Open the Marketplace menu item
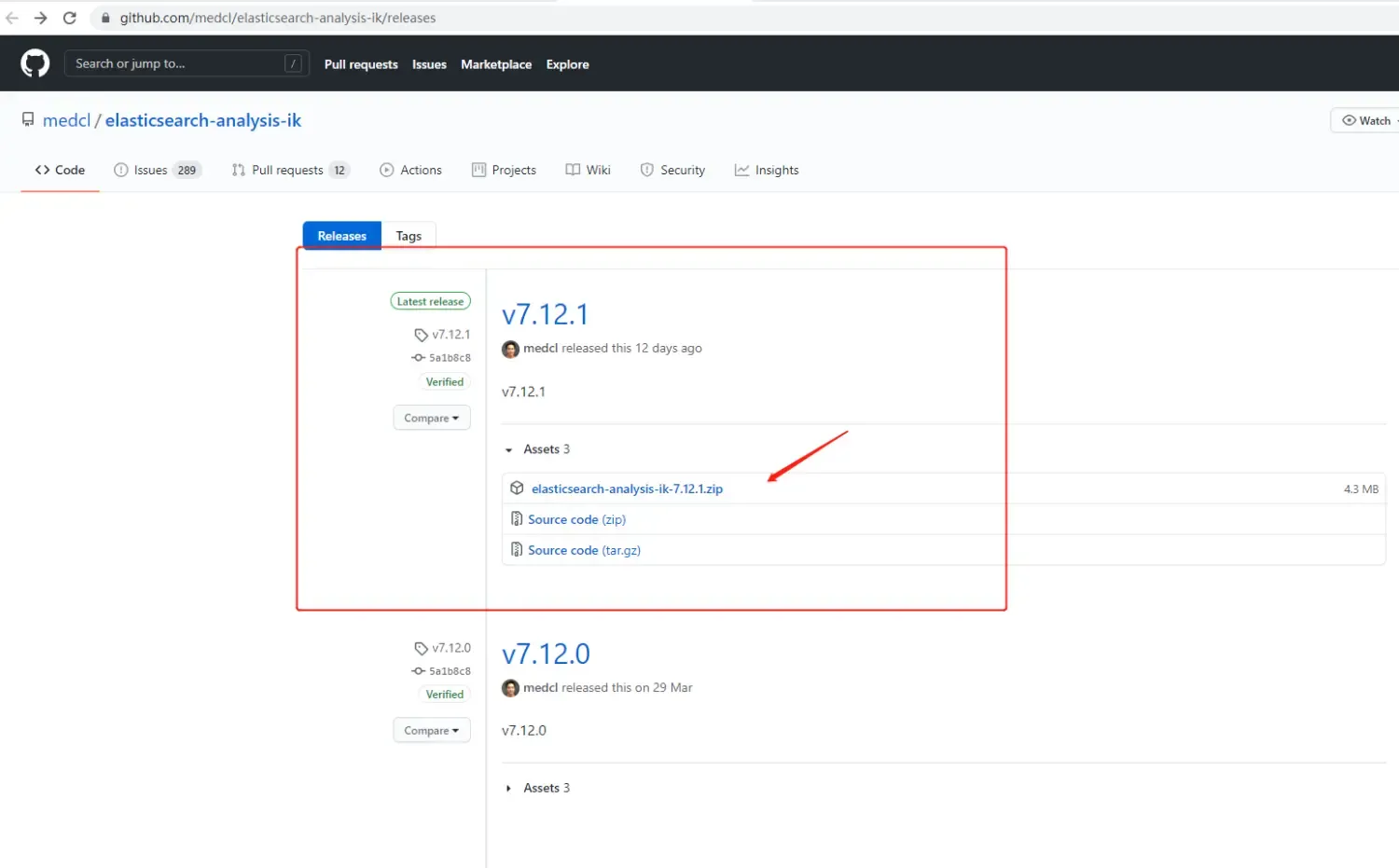Viewport: 1399px width, 868px height. (x=495, y=63)
